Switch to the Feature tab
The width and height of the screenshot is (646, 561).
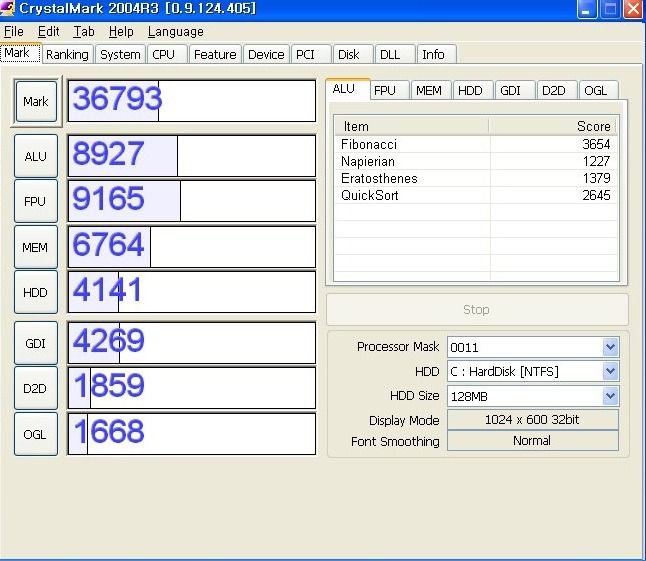(215, 54)
